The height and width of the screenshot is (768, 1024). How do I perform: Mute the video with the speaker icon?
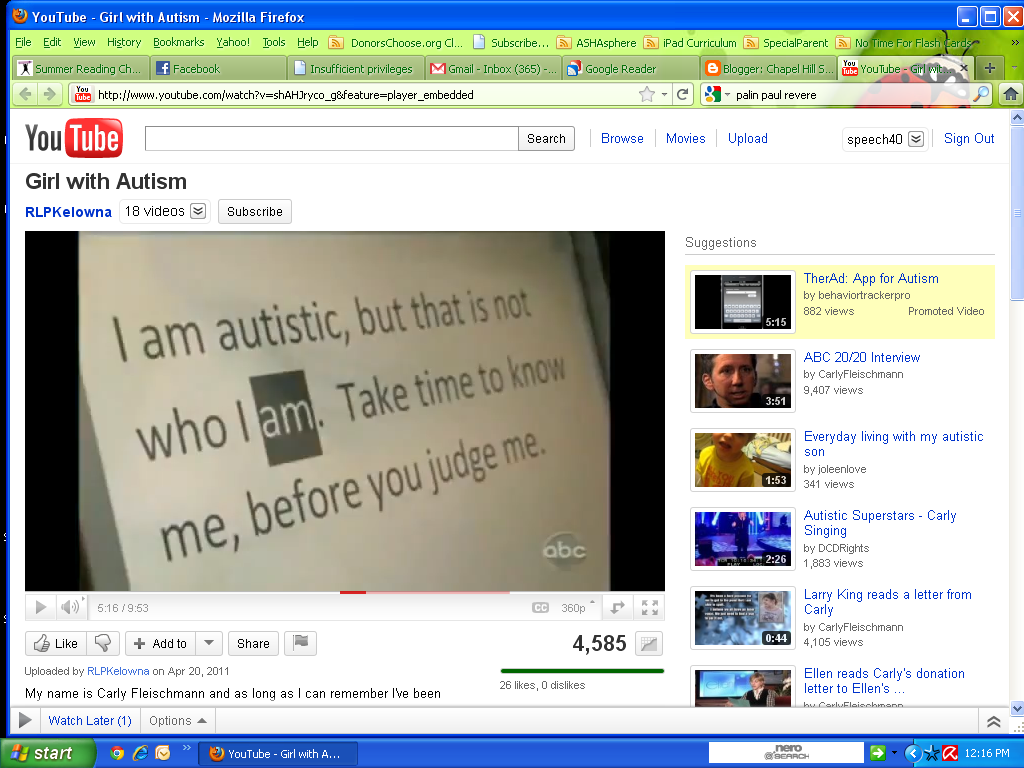point(71,607)
